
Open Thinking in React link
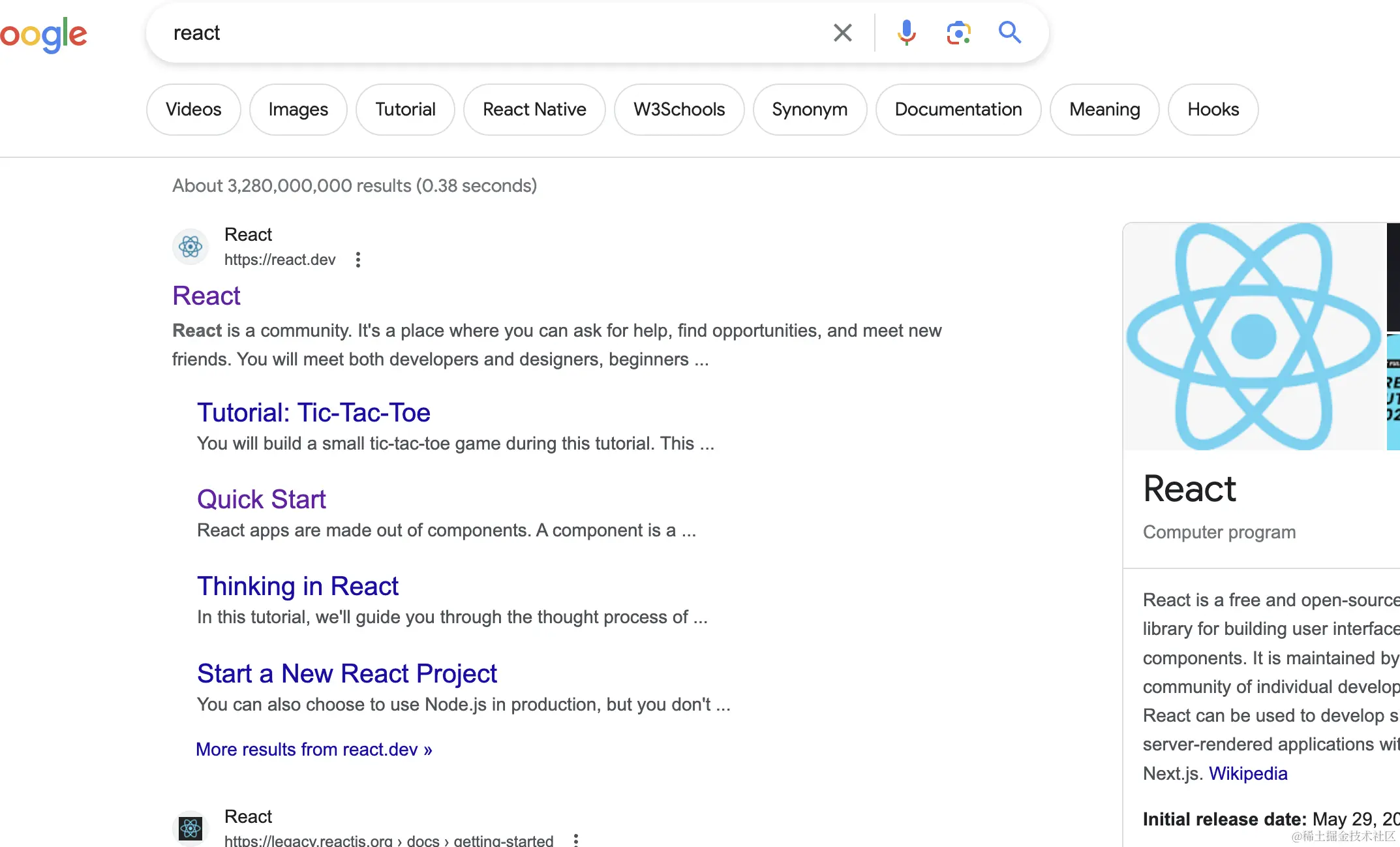(297, 586)
